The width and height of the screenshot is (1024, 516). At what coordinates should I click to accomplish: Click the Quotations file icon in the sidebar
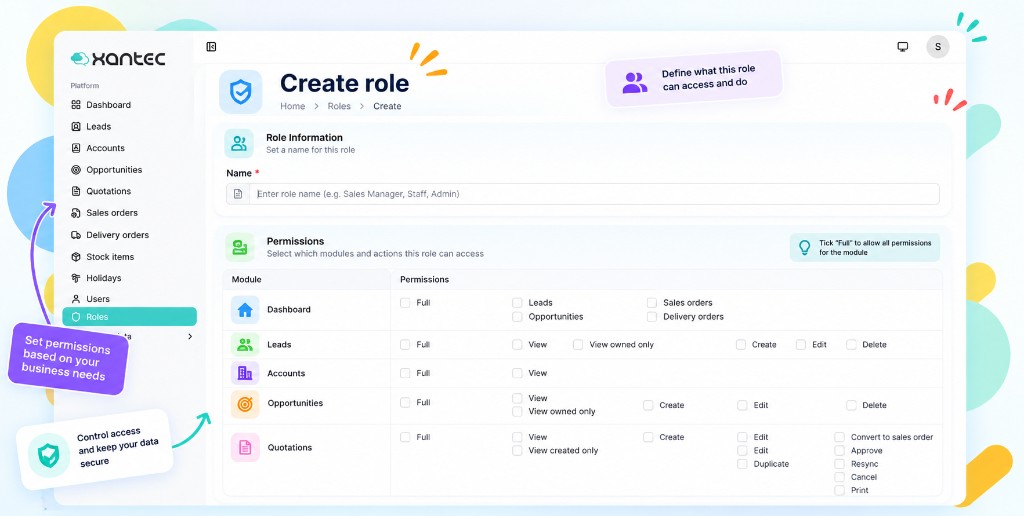click(x=76, y=191)
